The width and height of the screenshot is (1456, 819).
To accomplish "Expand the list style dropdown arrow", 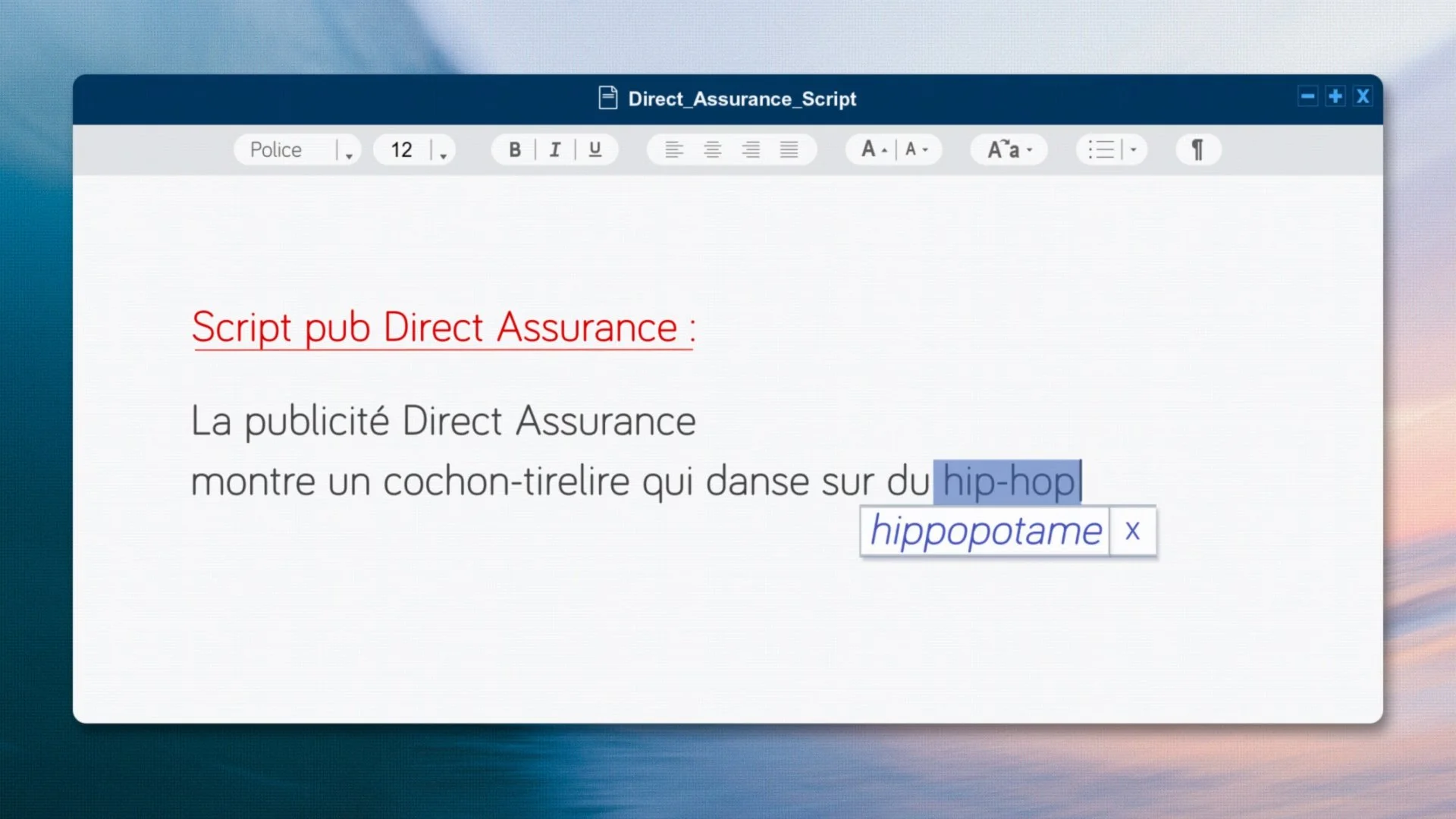I will 1134,149.
